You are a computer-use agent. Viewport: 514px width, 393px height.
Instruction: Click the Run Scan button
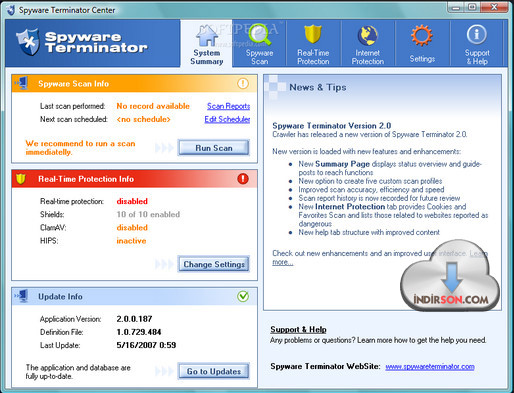point(214,148)
